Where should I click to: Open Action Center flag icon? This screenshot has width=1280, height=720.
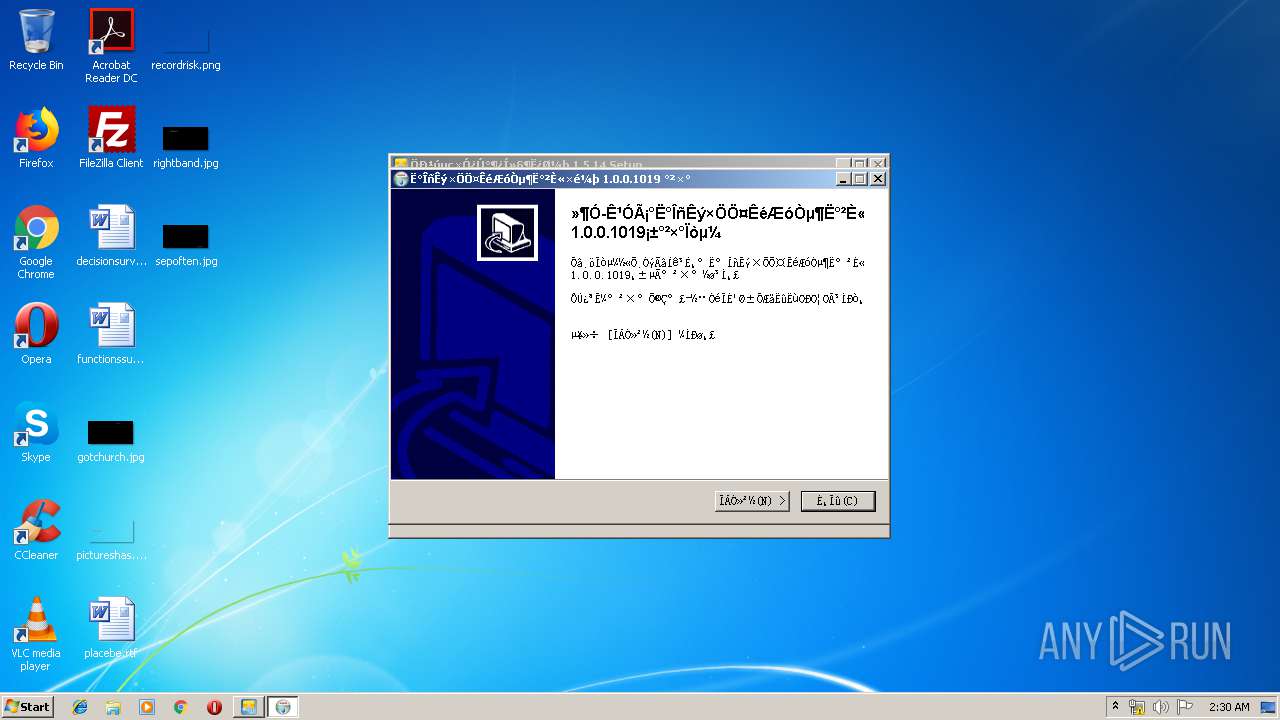[1185, 707]
